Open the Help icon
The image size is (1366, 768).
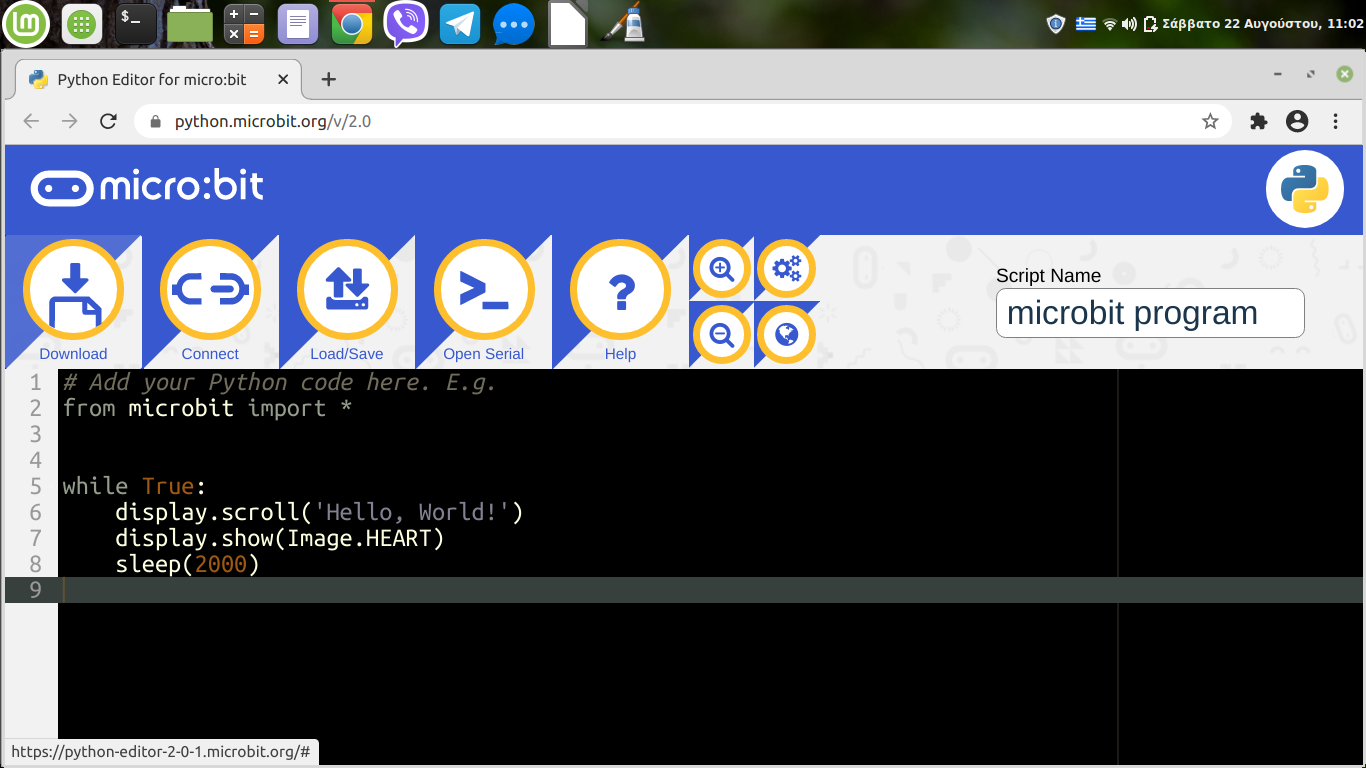point(621,291)
